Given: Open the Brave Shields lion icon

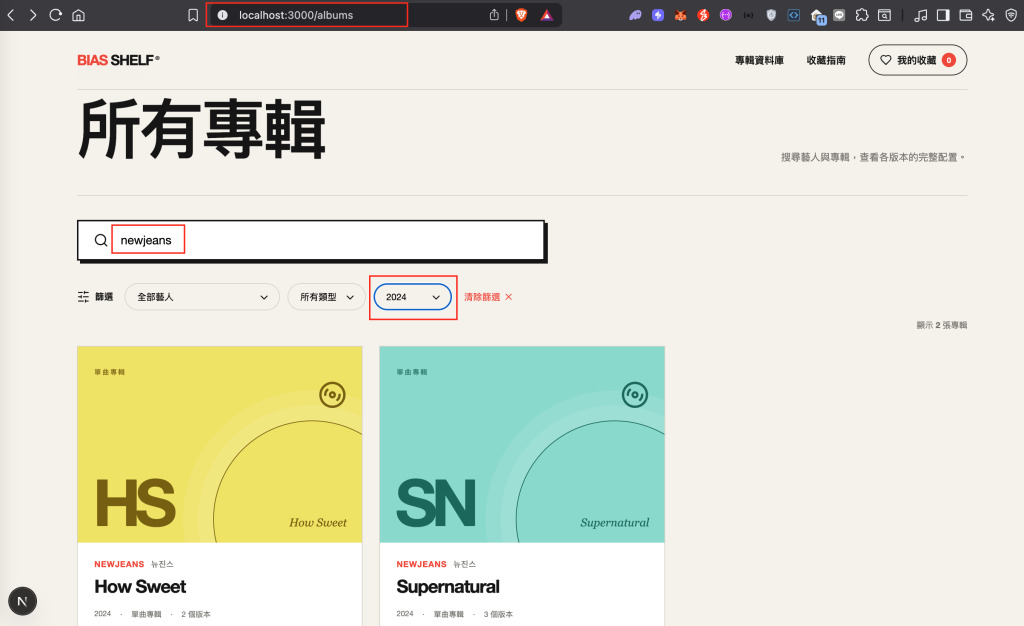Looking at the screenshot, I should 521,15.
